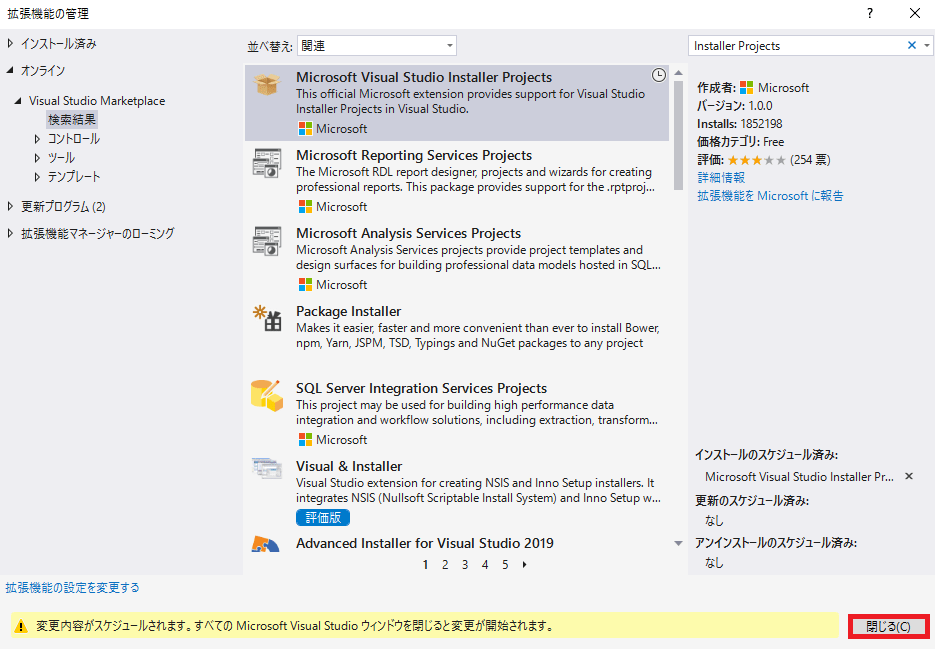Expand the ツール category
Screen dimensions: 935x649
click(x=37, y=158)
